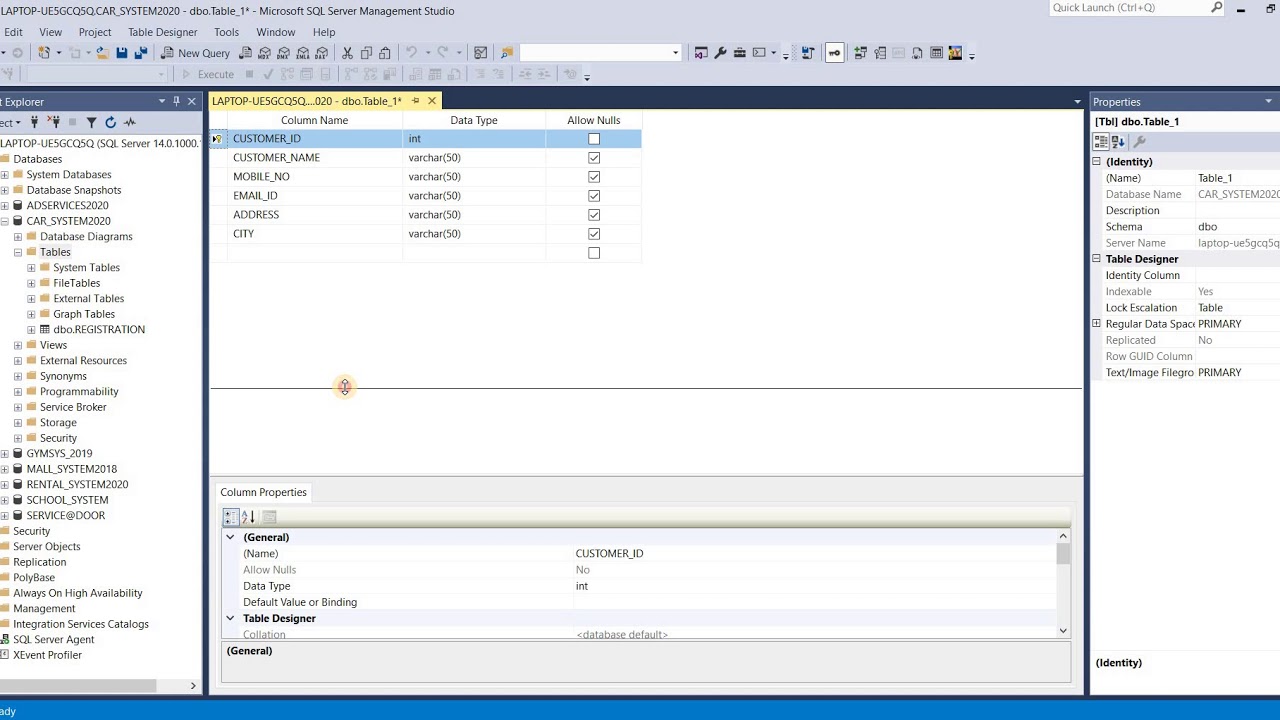Click the XMLA query icon
1280x720 pixels.
pyautogui.click(x=303, y=53)
